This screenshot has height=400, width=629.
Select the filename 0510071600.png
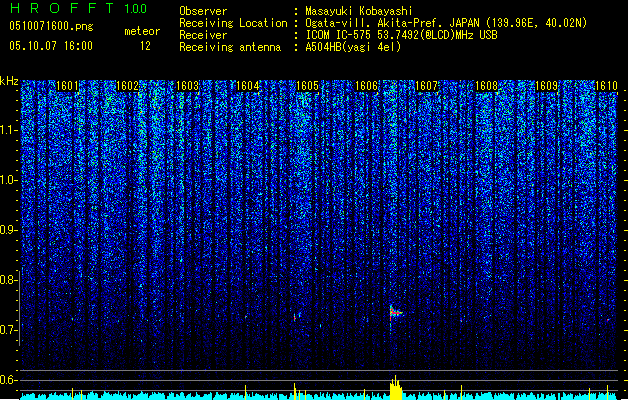tap(51, 26)
